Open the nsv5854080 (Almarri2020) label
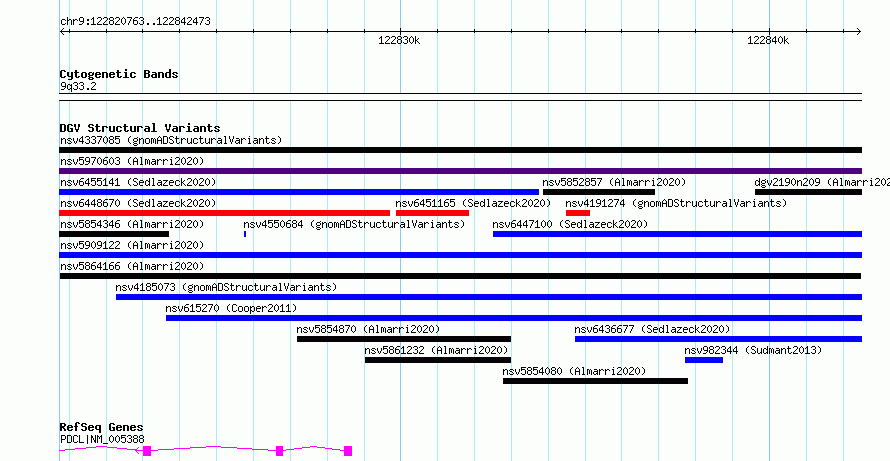Viewport: 890px width, 461px height. [574, 371]
